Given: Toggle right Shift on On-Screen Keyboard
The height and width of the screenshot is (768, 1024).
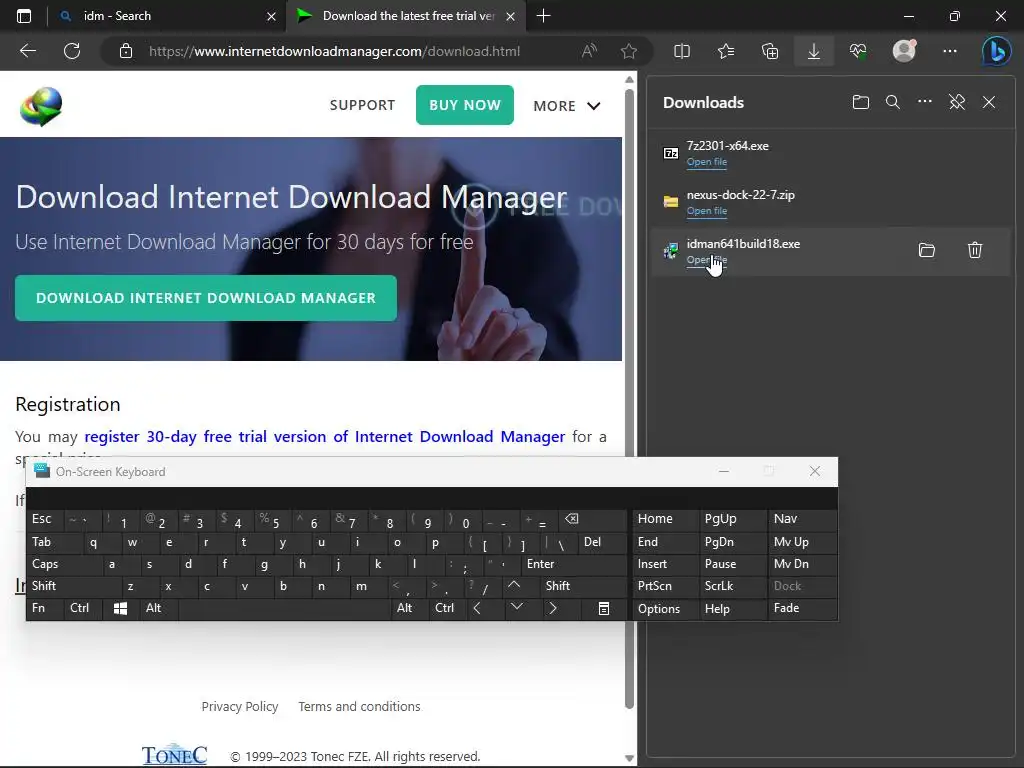Looking at the screenshot, I should coord(584,586).
